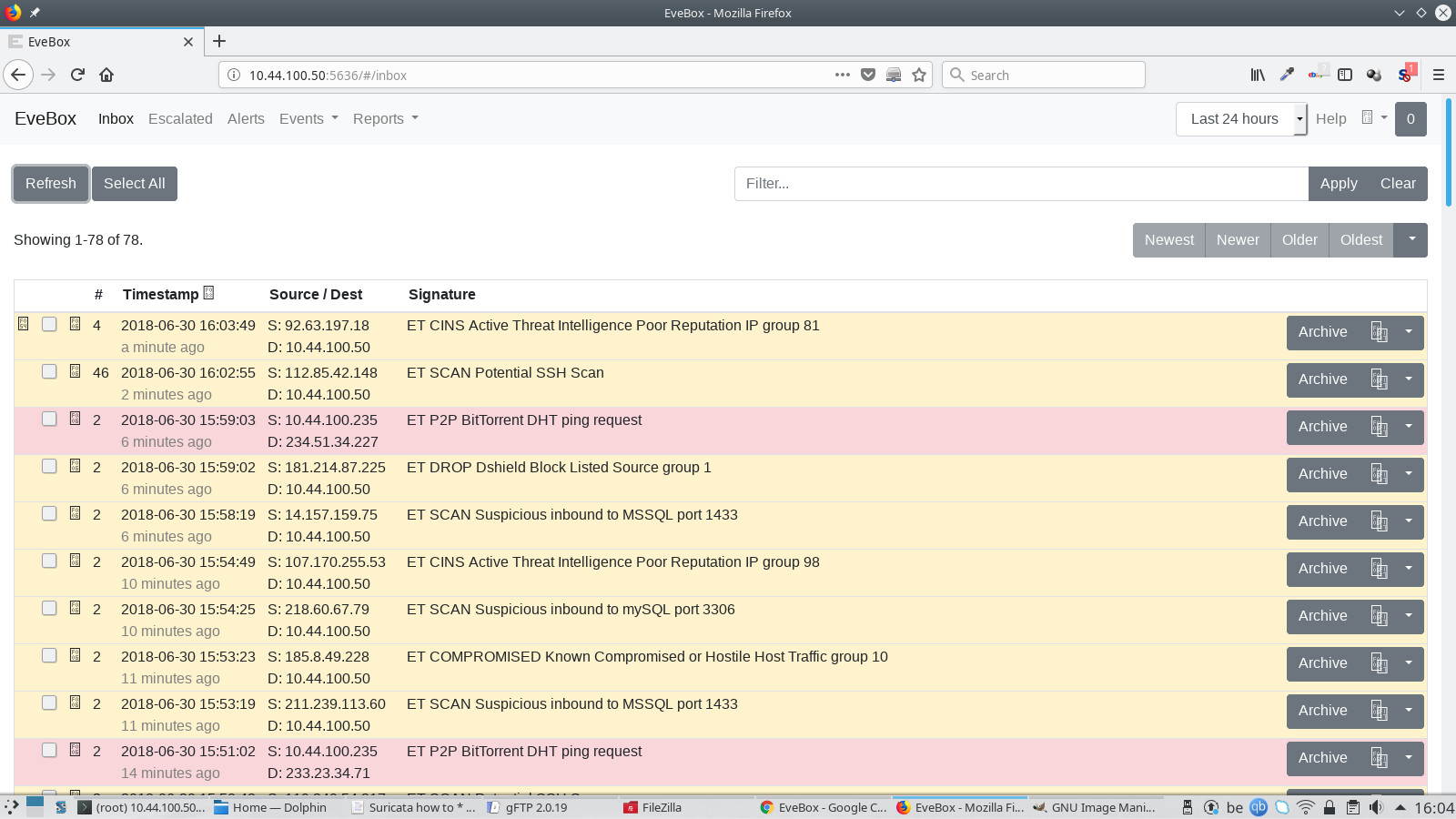Switch to the Escalated section
Image resolution: width=1456 pixels, height=819 pixels.
click(x=180, y=118)
